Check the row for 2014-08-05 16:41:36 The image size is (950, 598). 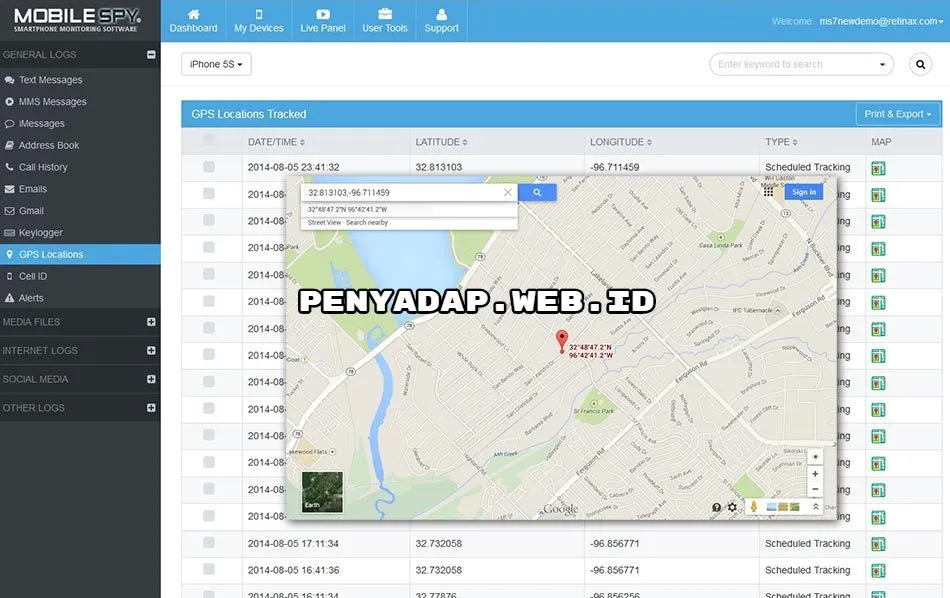(208, 569)
